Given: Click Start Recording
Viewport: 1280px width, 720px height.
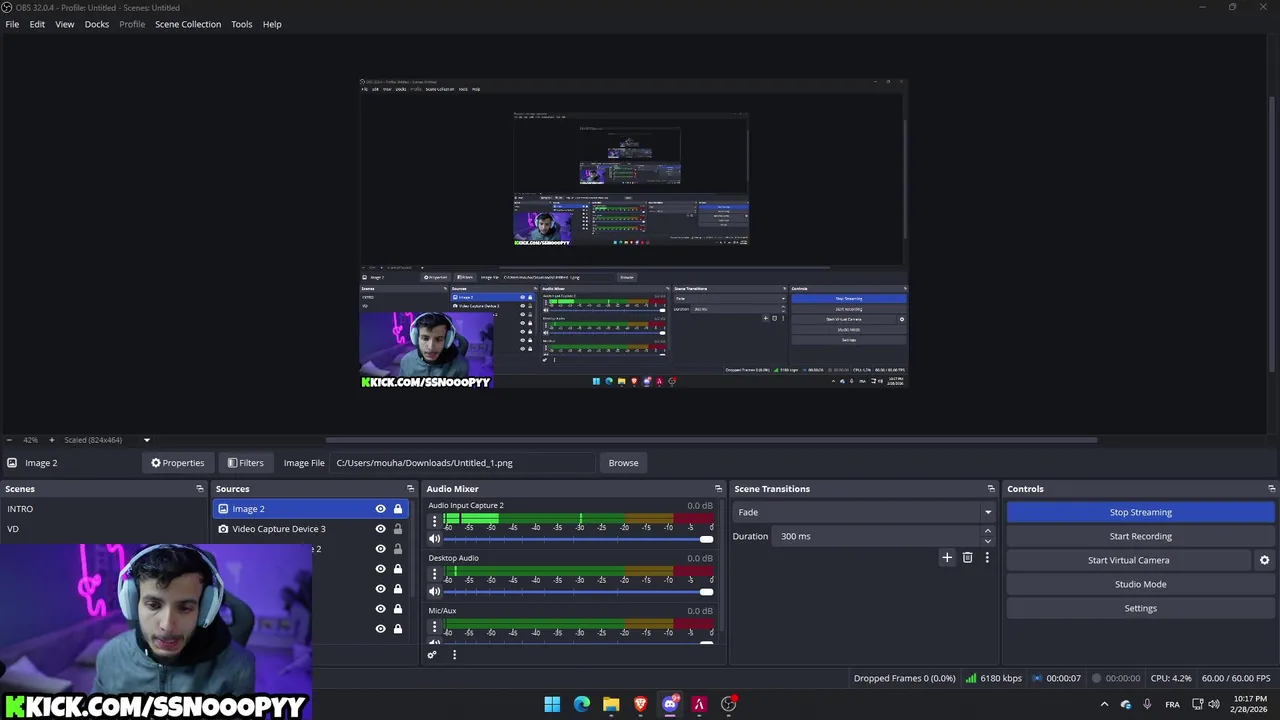Looking at the screenshot, I should click(x=1140, y=536).
